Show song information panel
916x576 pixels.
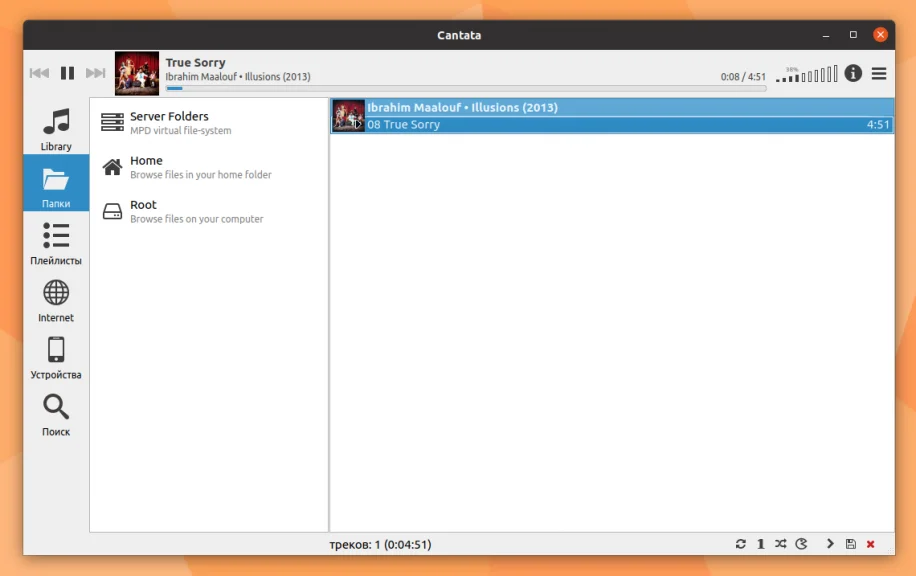(x=853, y=73)
